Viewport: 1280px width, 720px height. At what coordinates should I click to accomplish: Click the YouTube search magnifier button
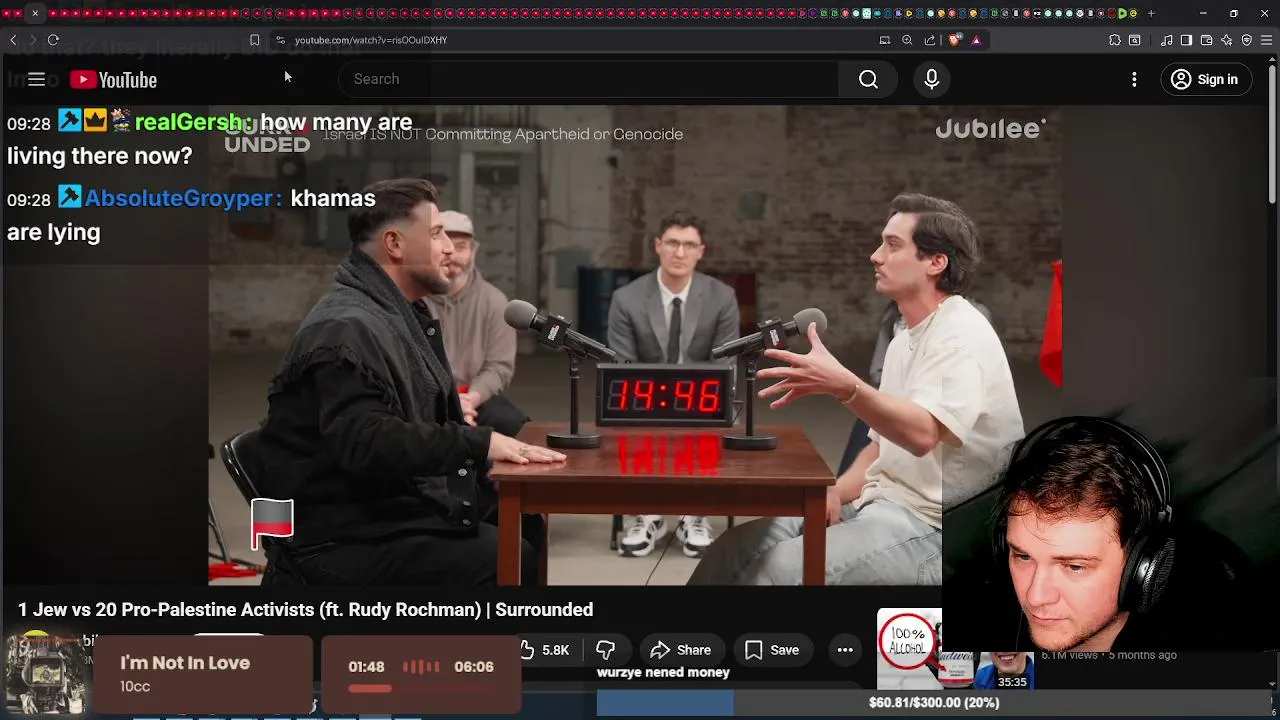click(868, 79)
